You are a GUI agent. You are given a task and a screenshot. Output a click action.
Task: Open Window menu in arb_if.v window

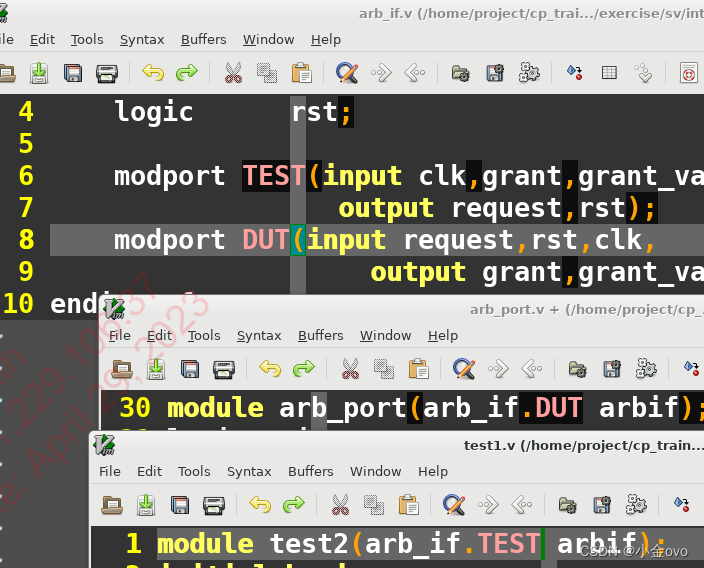pos(268,40)
